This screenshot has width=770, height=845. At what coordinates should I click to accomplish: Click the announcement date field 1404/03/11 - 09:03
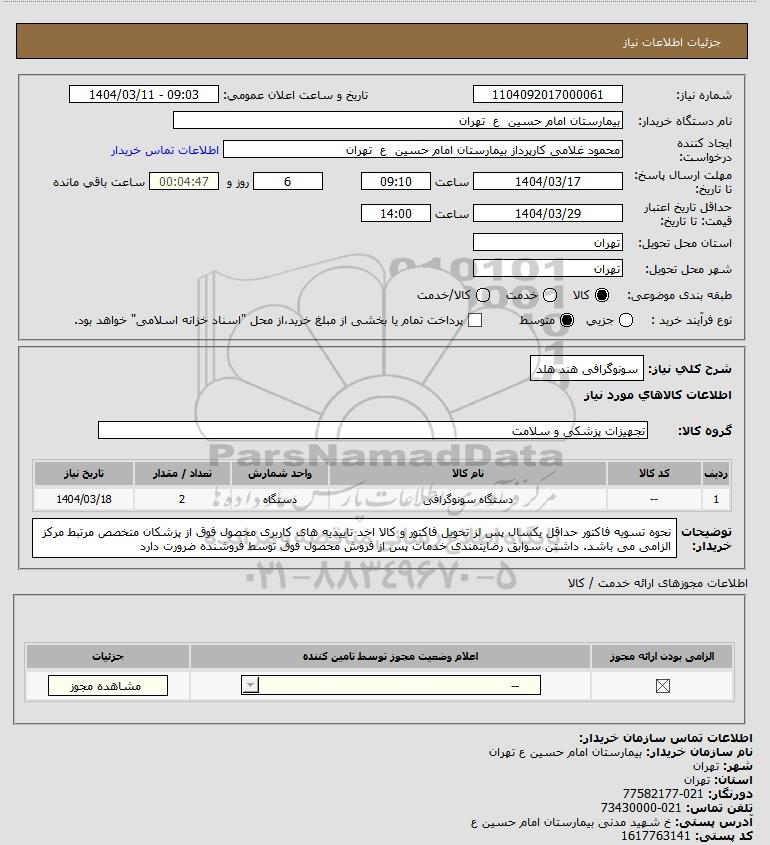tap(144, 94)
